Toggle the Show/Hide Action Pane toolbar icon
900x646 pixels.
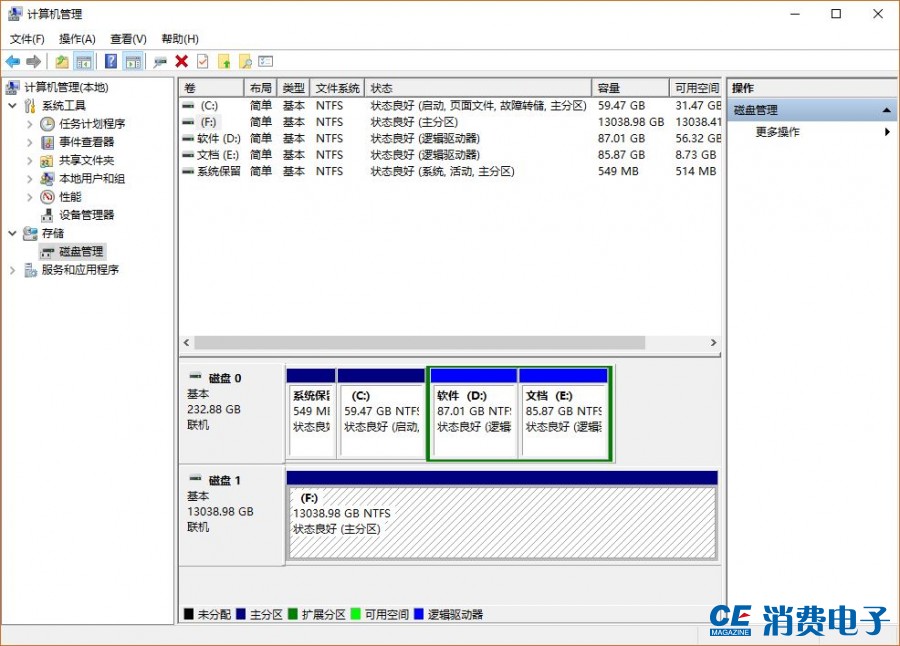(x=133, y=61)
